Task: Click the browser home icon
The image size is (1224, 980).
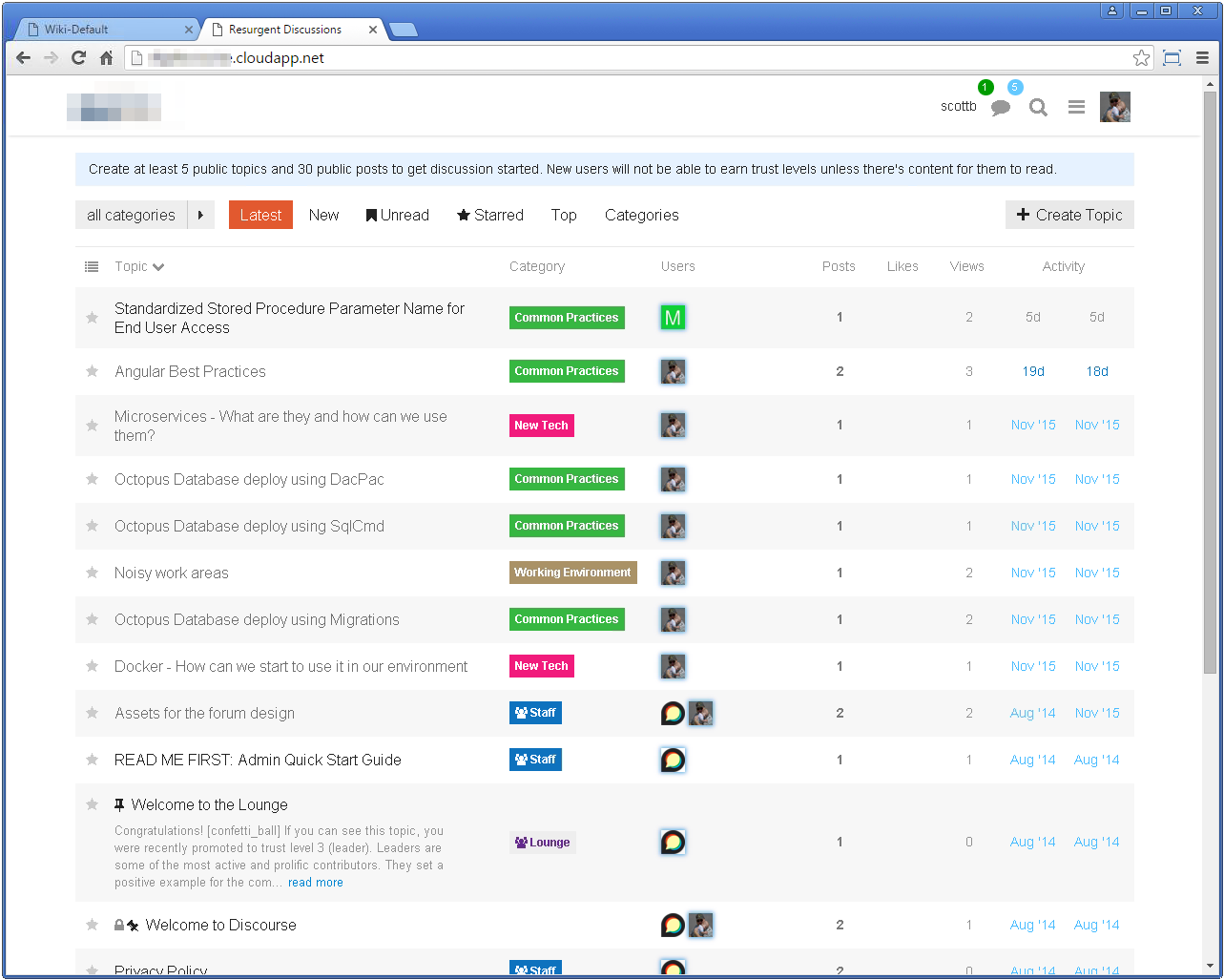Action: click(106, 58)
